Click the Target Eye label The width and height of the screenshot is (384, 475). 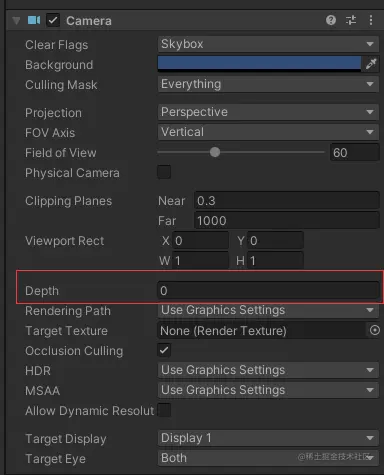pyautogui.click(x=56, y=459)
